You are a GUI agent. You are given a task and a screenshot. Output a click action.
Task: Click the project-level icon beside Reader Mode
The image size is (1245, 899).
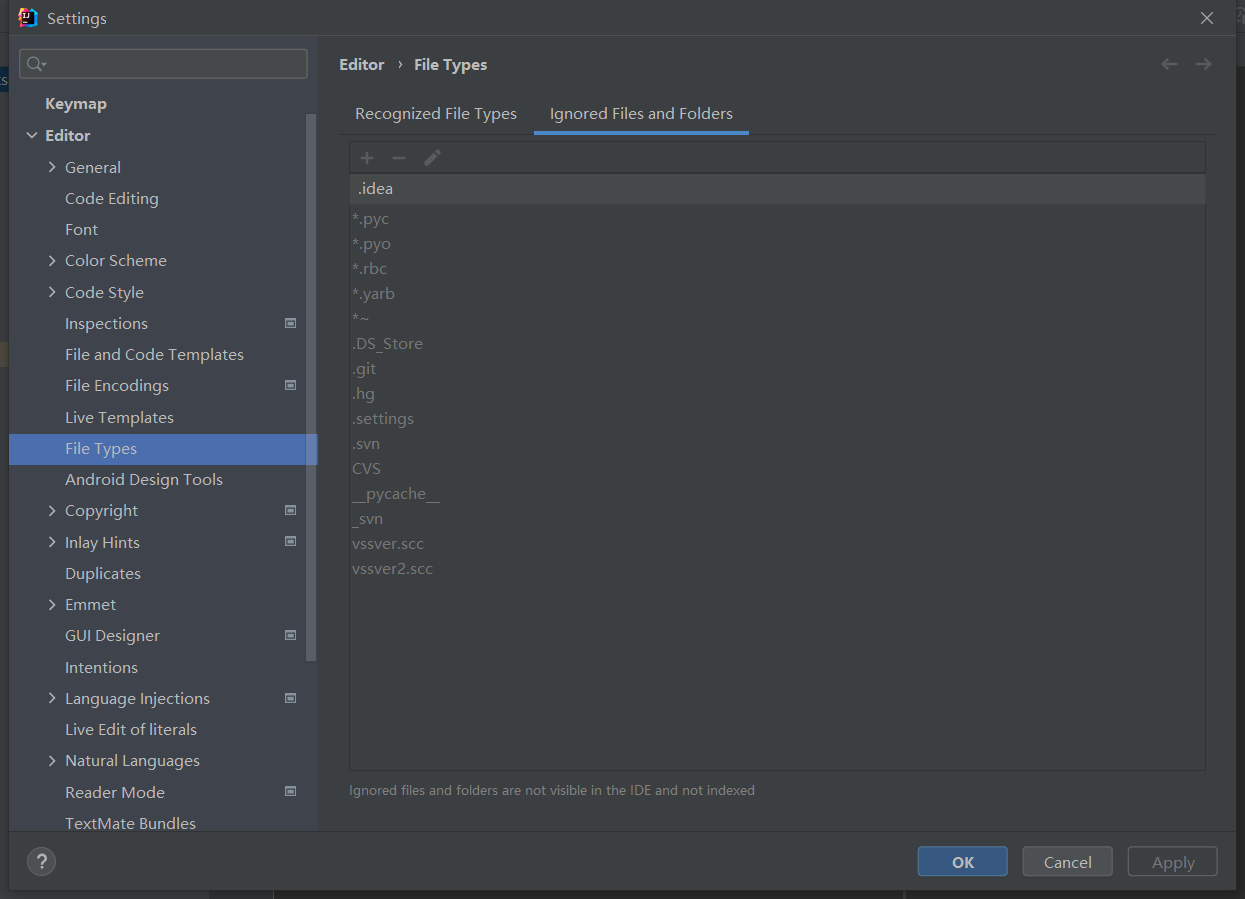click(290, 792)
